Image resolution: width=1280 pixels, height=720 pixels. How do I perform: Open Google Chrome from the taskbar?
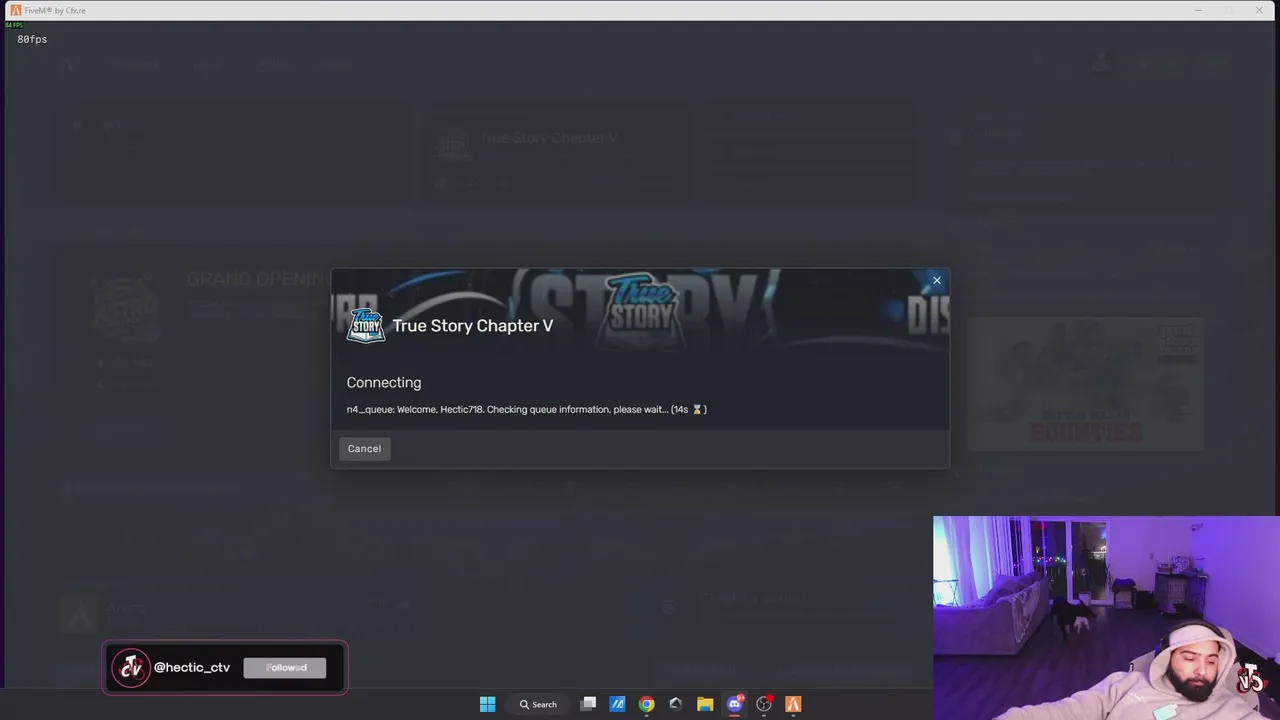click(647, 704)
